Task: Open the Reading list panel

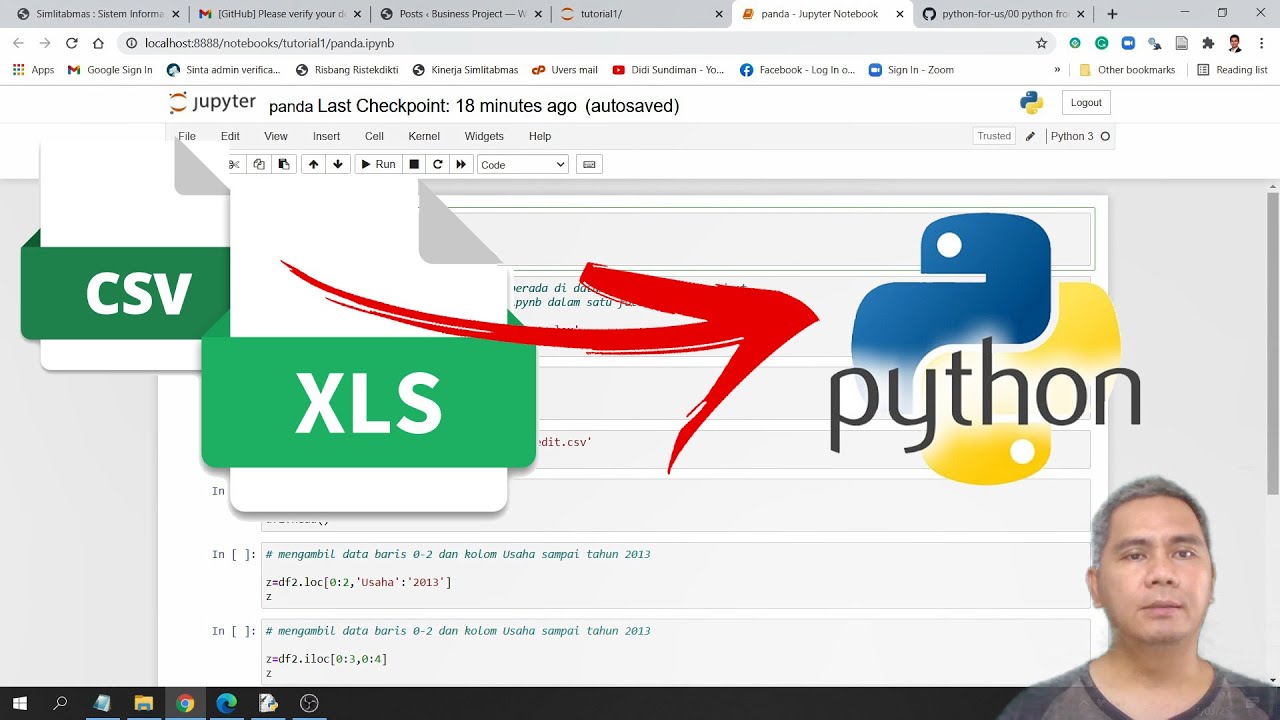Action: 1232,70
